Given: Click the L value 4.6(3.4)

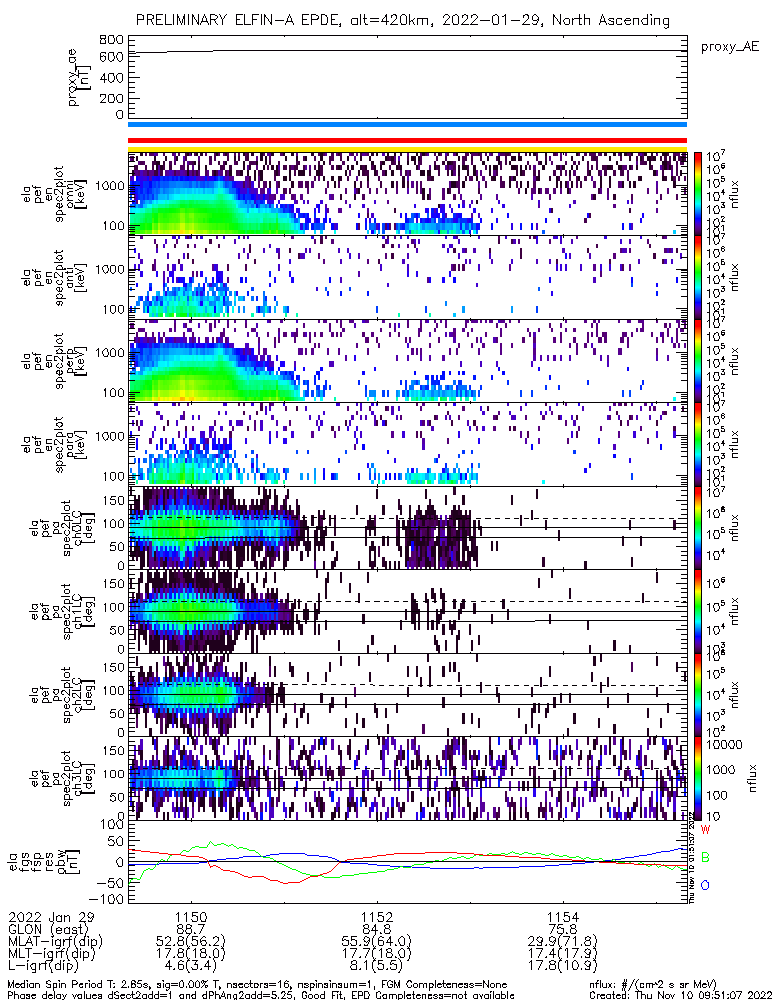Looking at the screenshot, I should (x=191, y=966).
